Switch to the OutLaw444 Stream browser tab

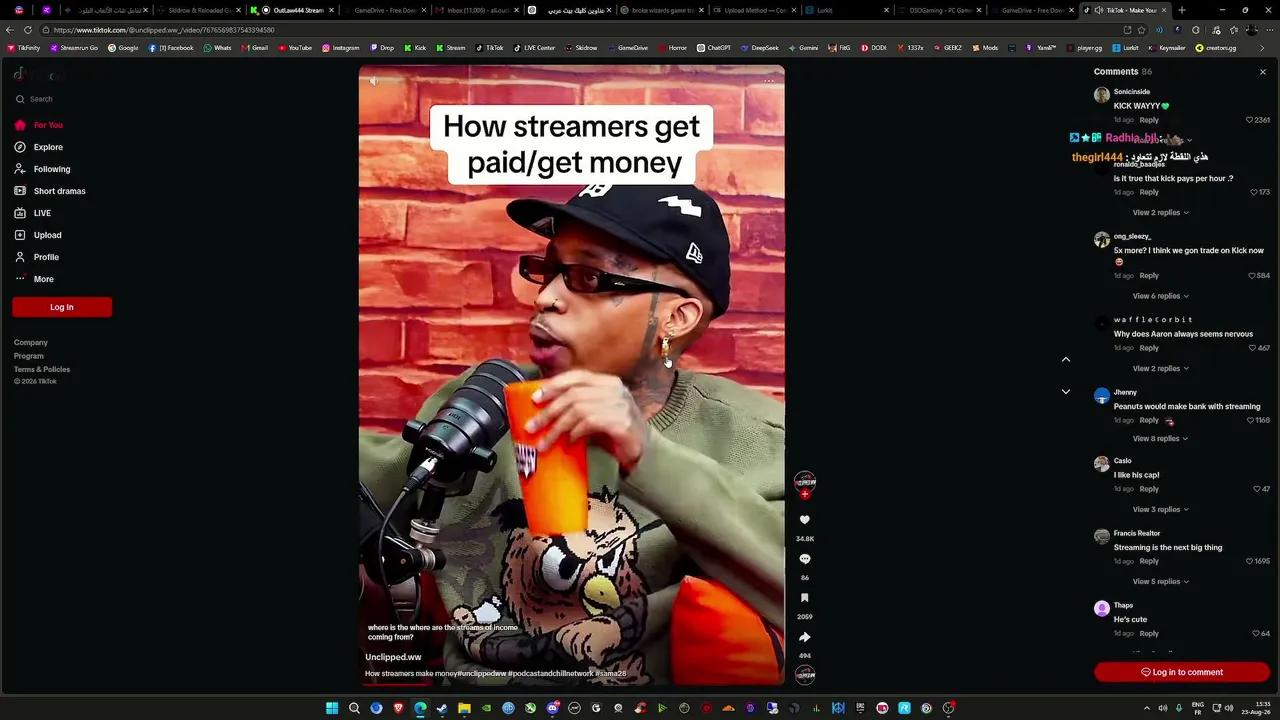pos(293,10)
